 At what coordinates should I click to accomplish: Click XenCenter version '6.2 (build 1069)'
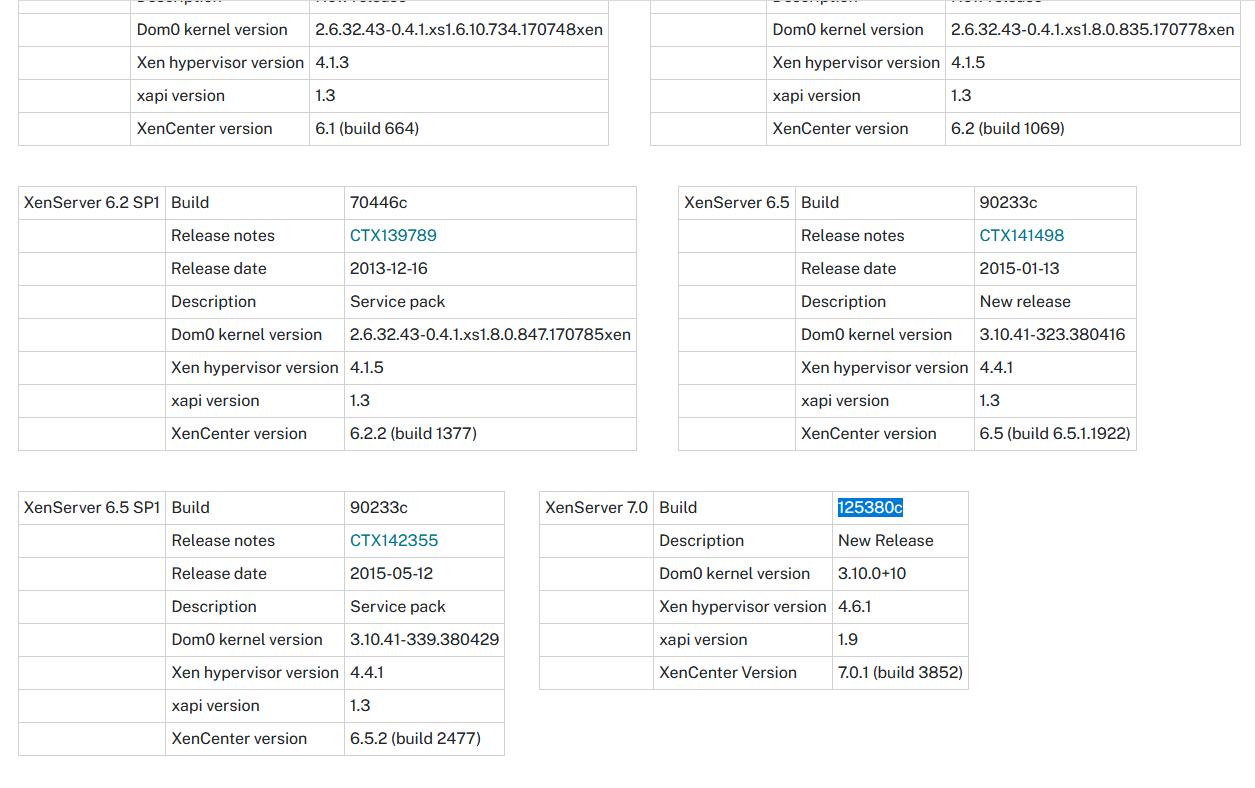(1008, 129)
